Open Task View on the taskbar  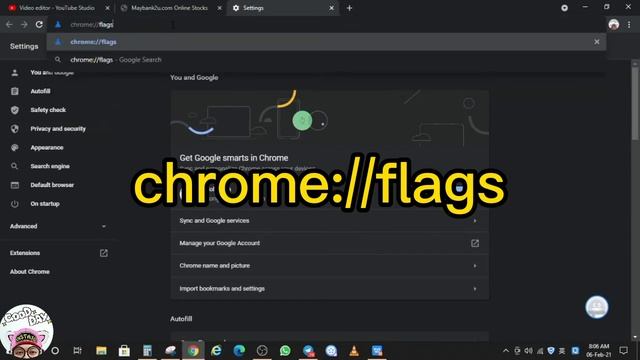(77, 351)
